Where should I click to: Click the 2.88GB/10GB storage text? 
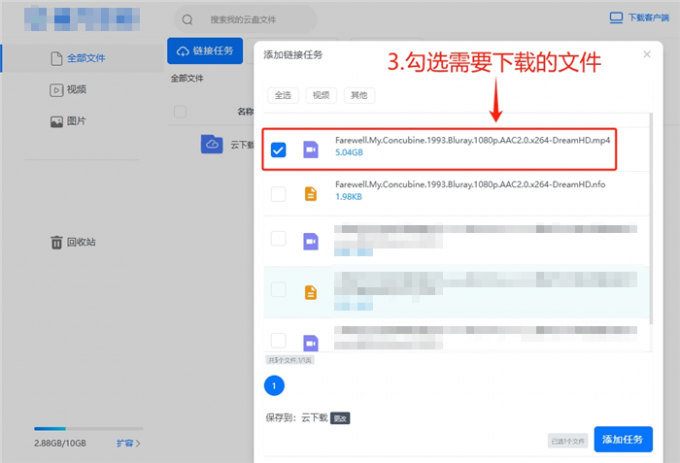60,443
